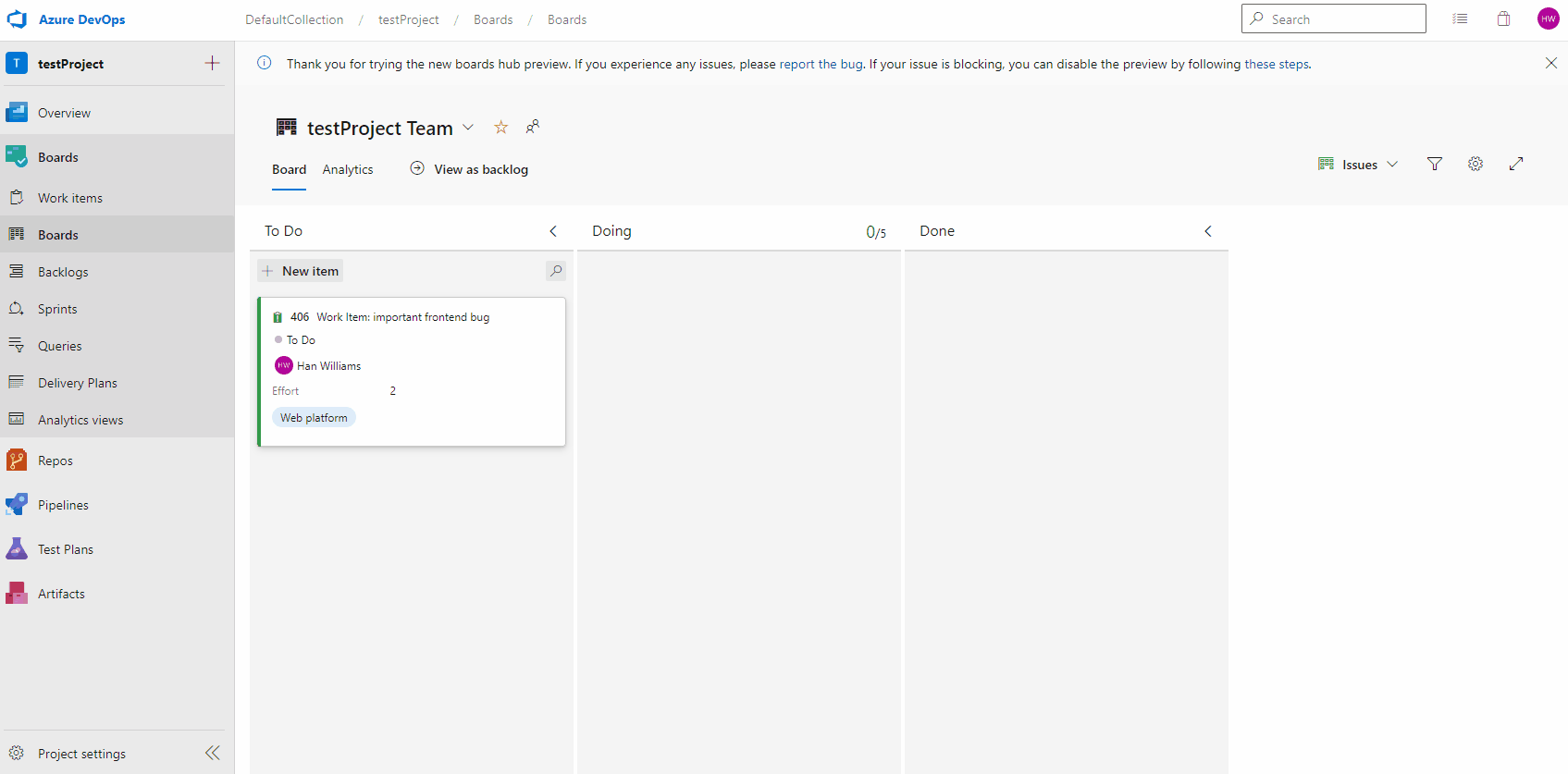The height and width of the screenshot is (774, 1568).
Task: Click the 0/5 WIP limit on Doing
Action: tap(875, 232)
